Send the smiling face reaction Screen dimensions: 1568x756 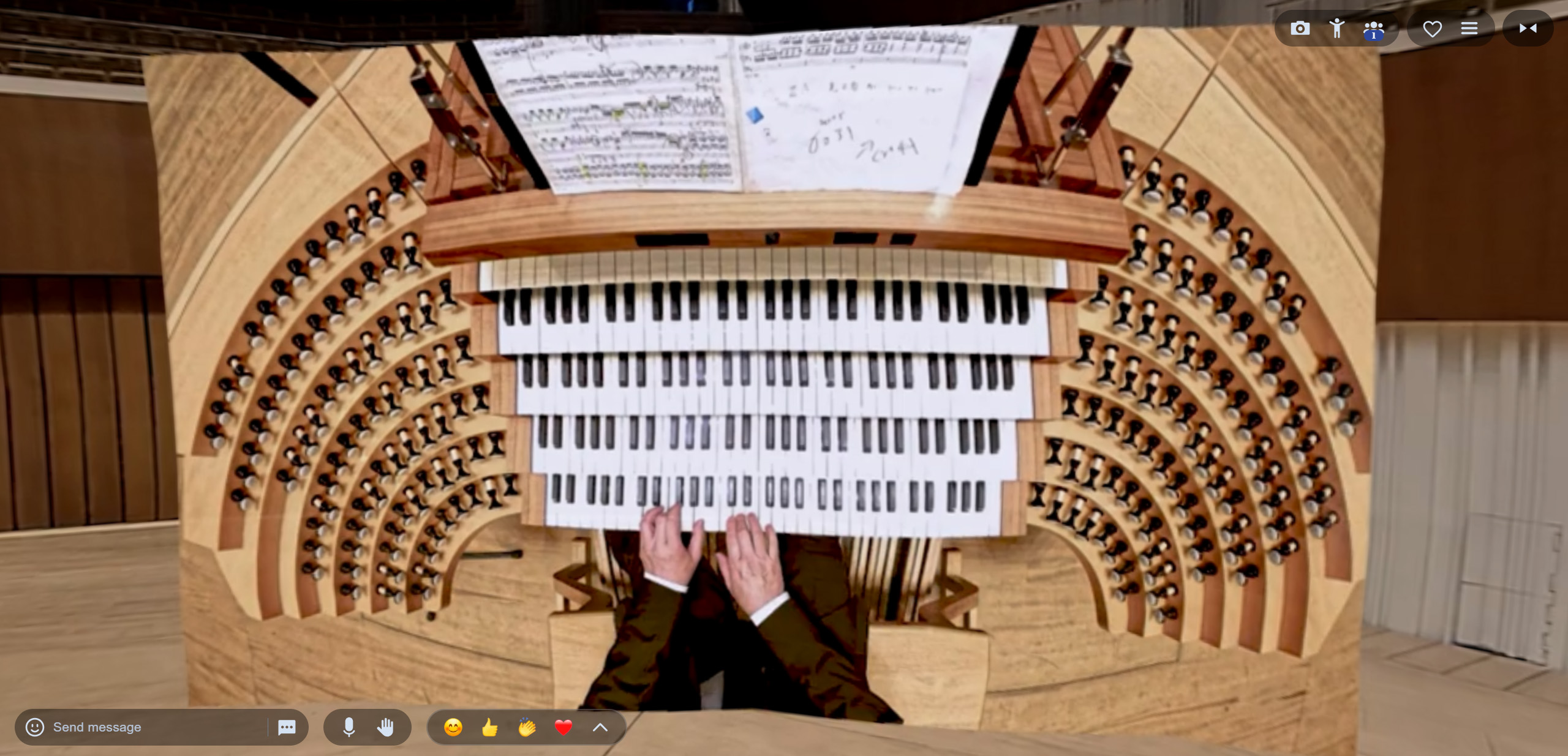(x=453, y=727)
